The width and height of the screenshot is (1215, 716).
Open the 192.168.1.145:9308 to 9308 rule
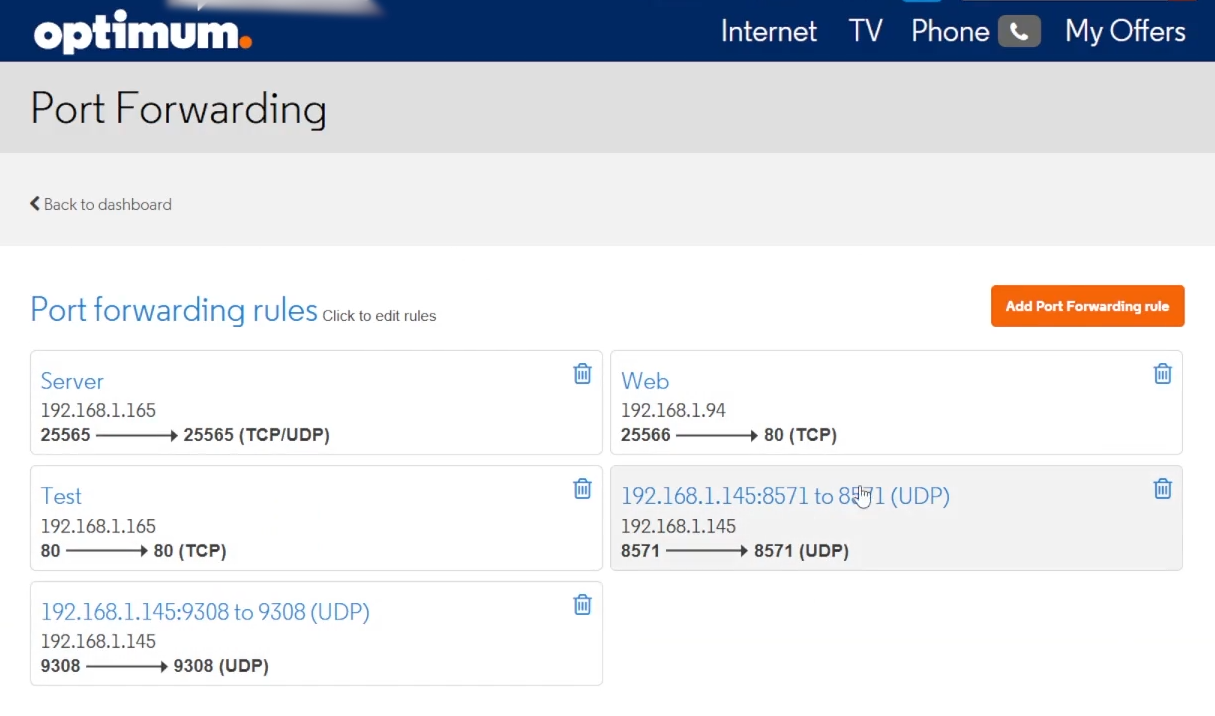click(x=205, y=612)
